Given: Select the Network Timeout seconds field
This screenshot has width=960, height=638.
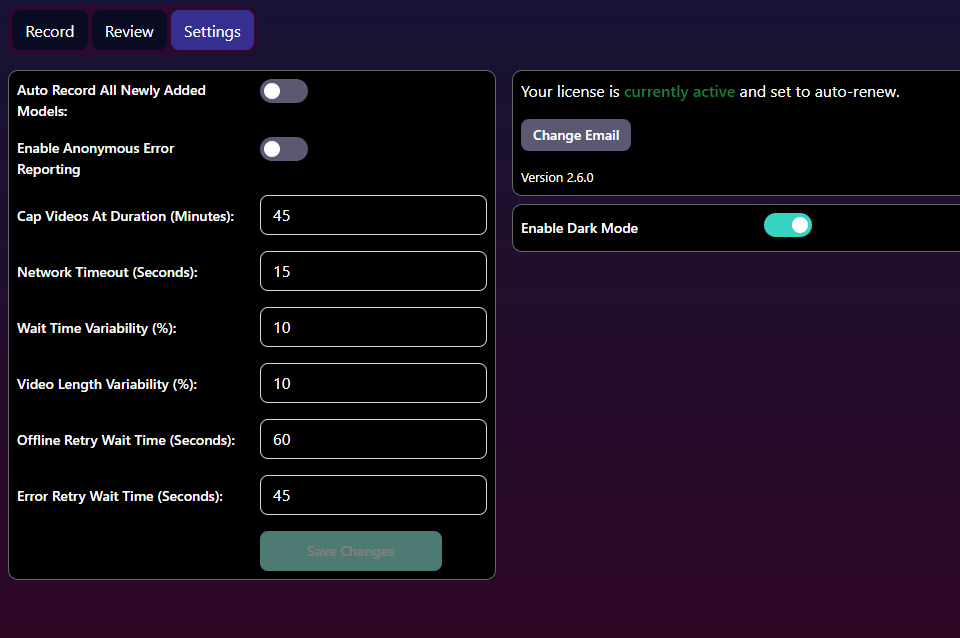Looking at the screenshot, I should (373, 271).
